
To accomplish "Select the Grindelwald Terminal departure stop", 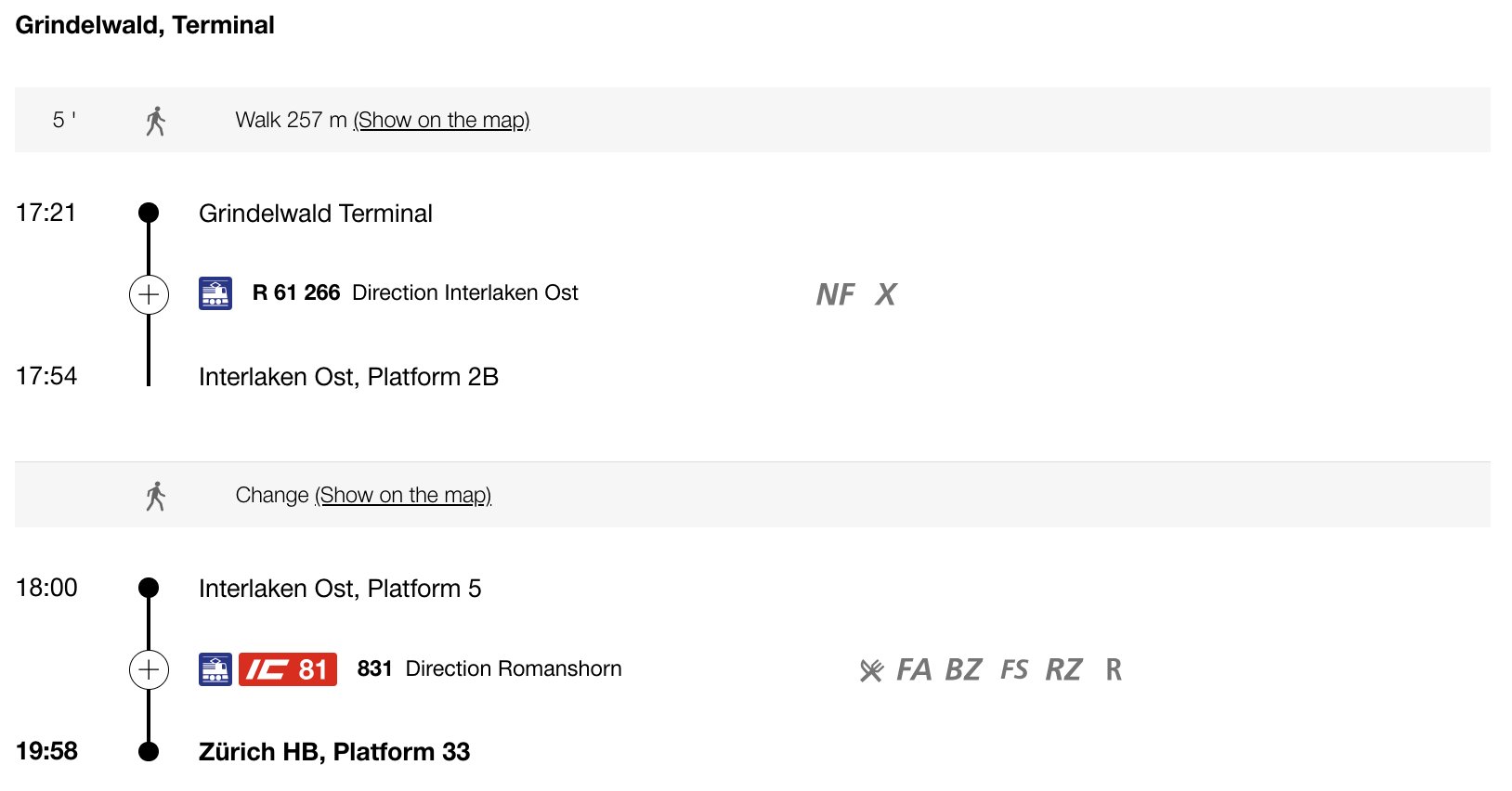I will [316, 214].
